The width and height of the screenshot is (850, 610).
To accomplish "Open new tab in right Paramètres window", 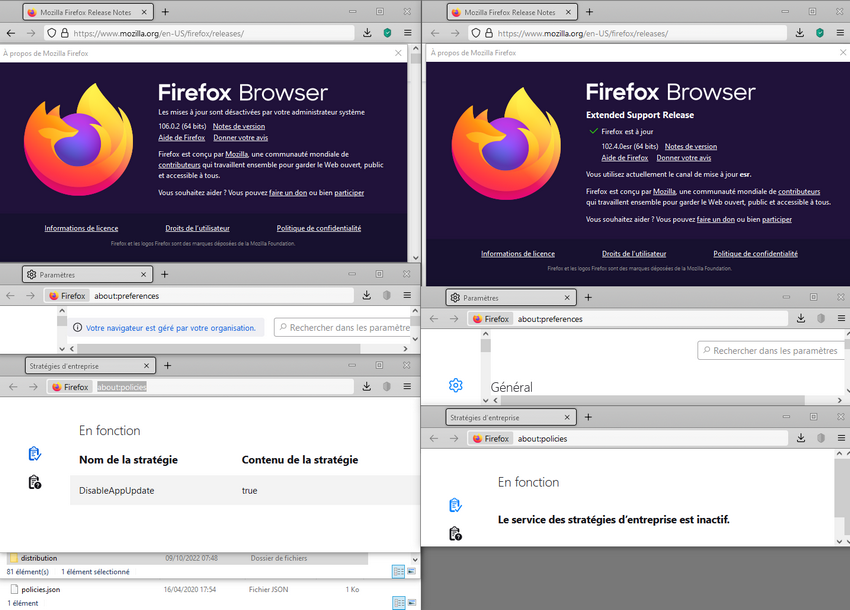I will tap(588, 297).
